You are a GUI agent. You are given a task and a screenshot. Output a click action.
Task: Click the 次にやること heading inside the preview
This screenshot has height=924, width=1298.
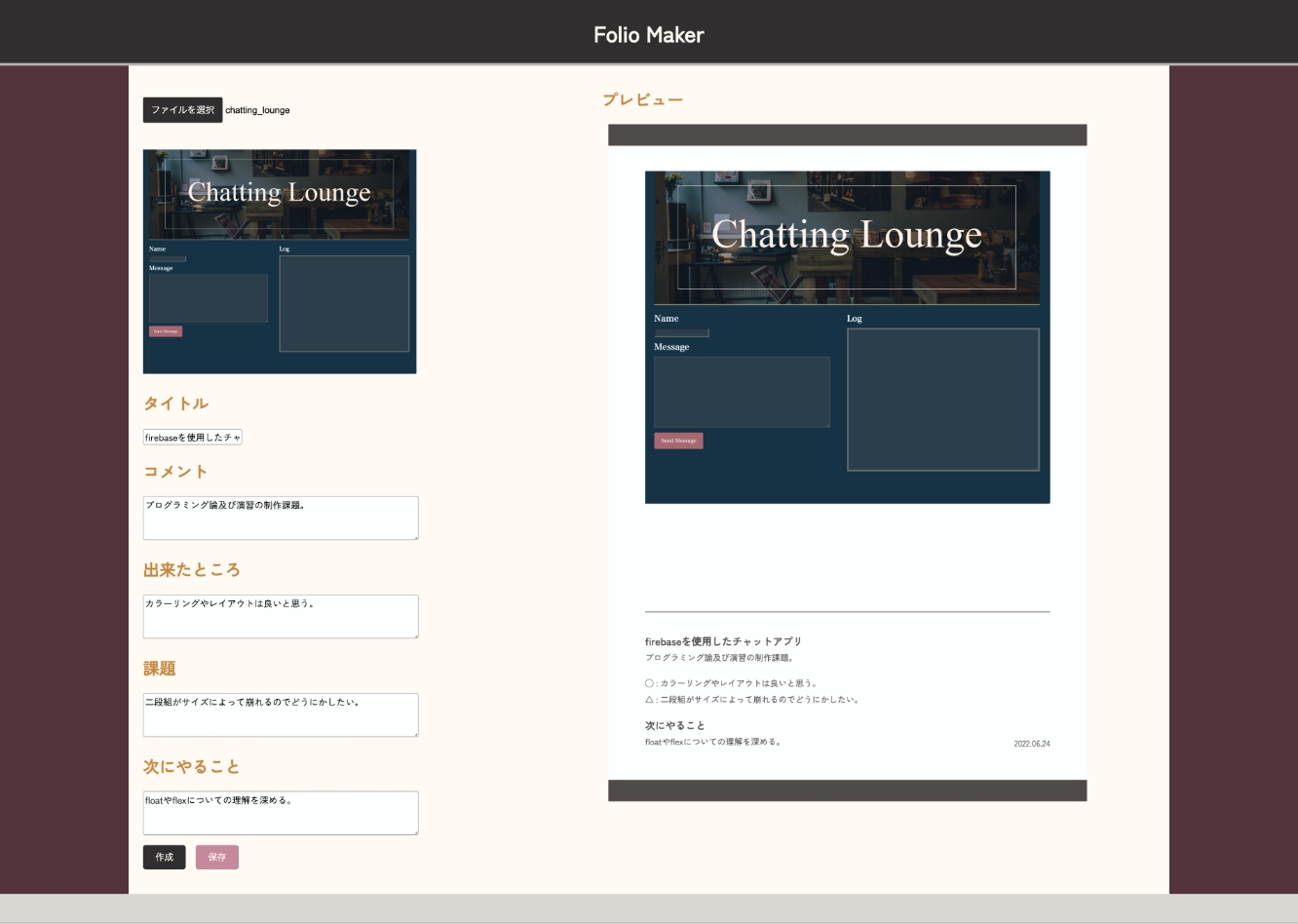[x=674, y=725]
